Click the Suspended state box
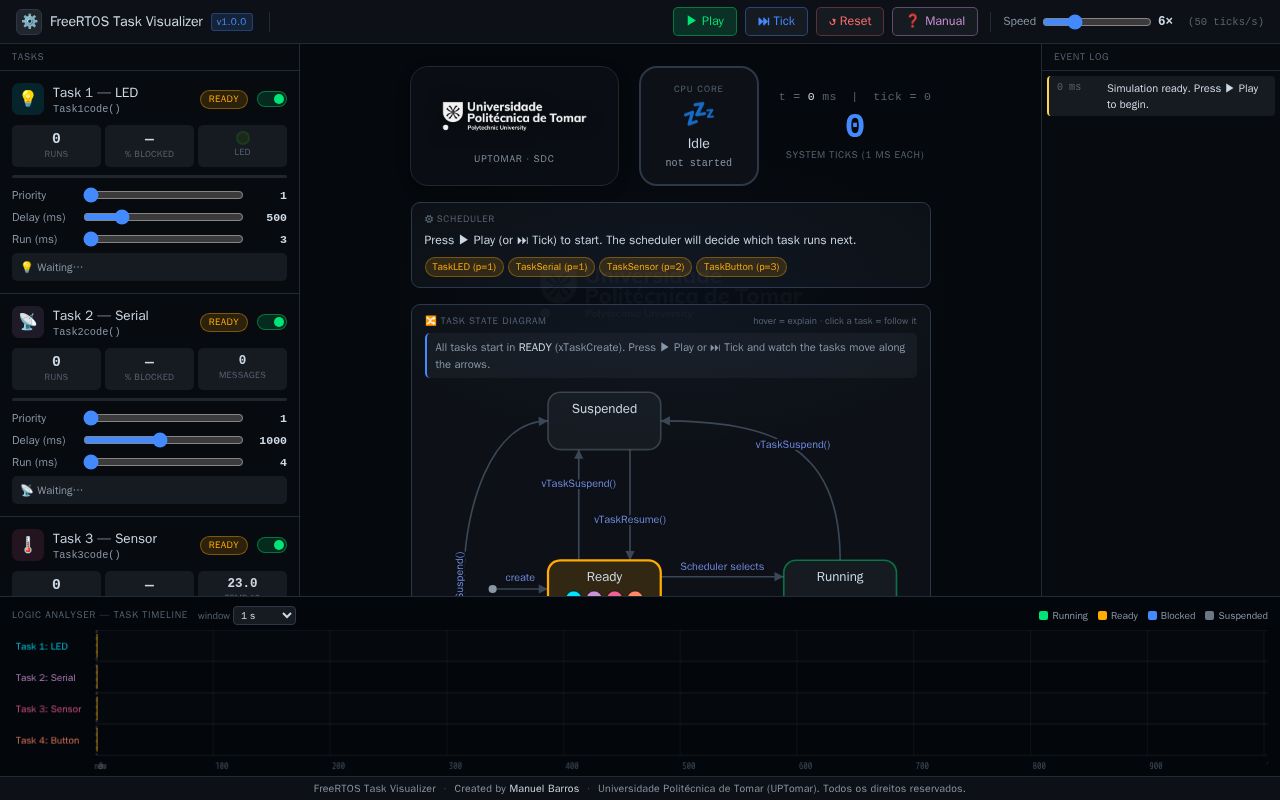 click(x=604, y=421)
